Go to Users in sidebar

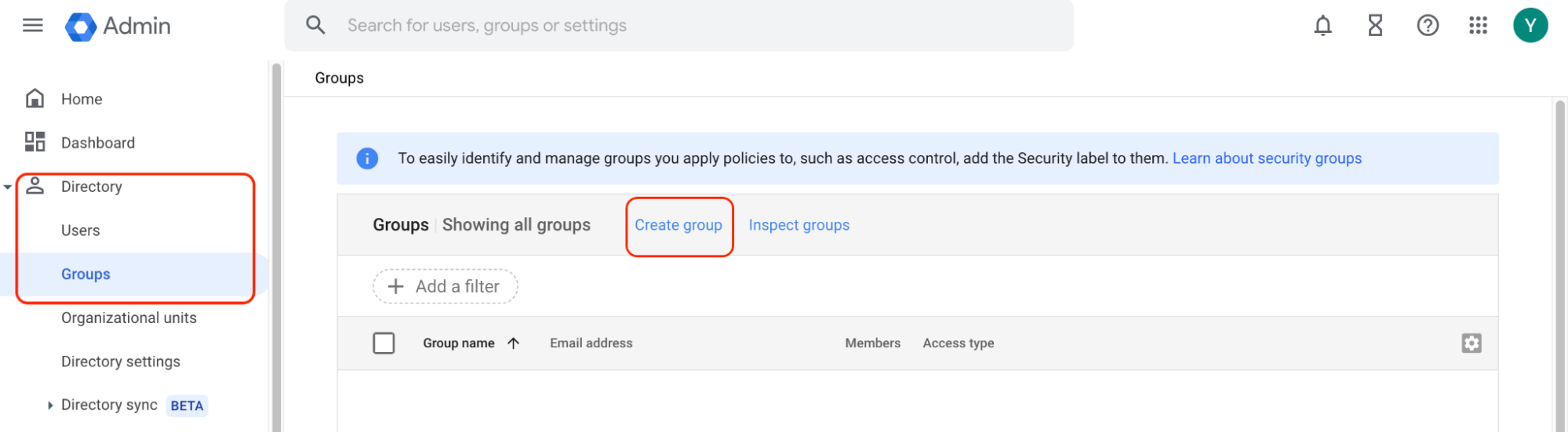[81, 231]
